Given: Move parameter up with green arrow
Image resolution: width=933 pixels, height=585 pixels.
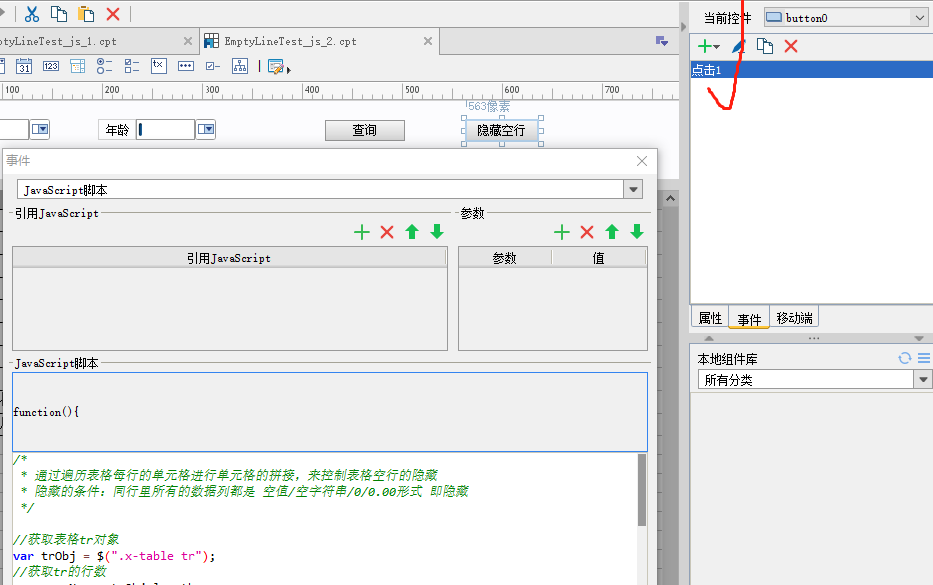Looking at the screenshot, I should 612,232.
